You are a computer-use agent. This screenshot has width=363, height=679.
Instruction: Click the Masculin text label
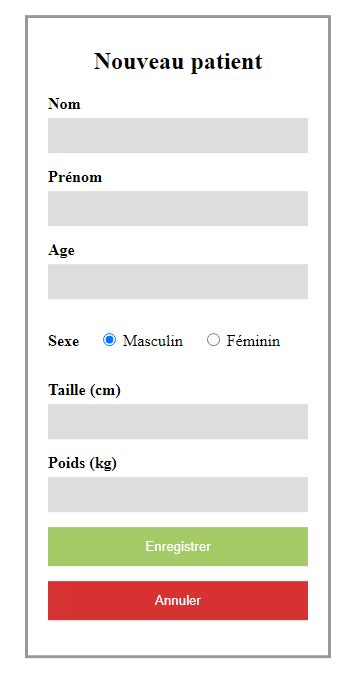point(152,341)
